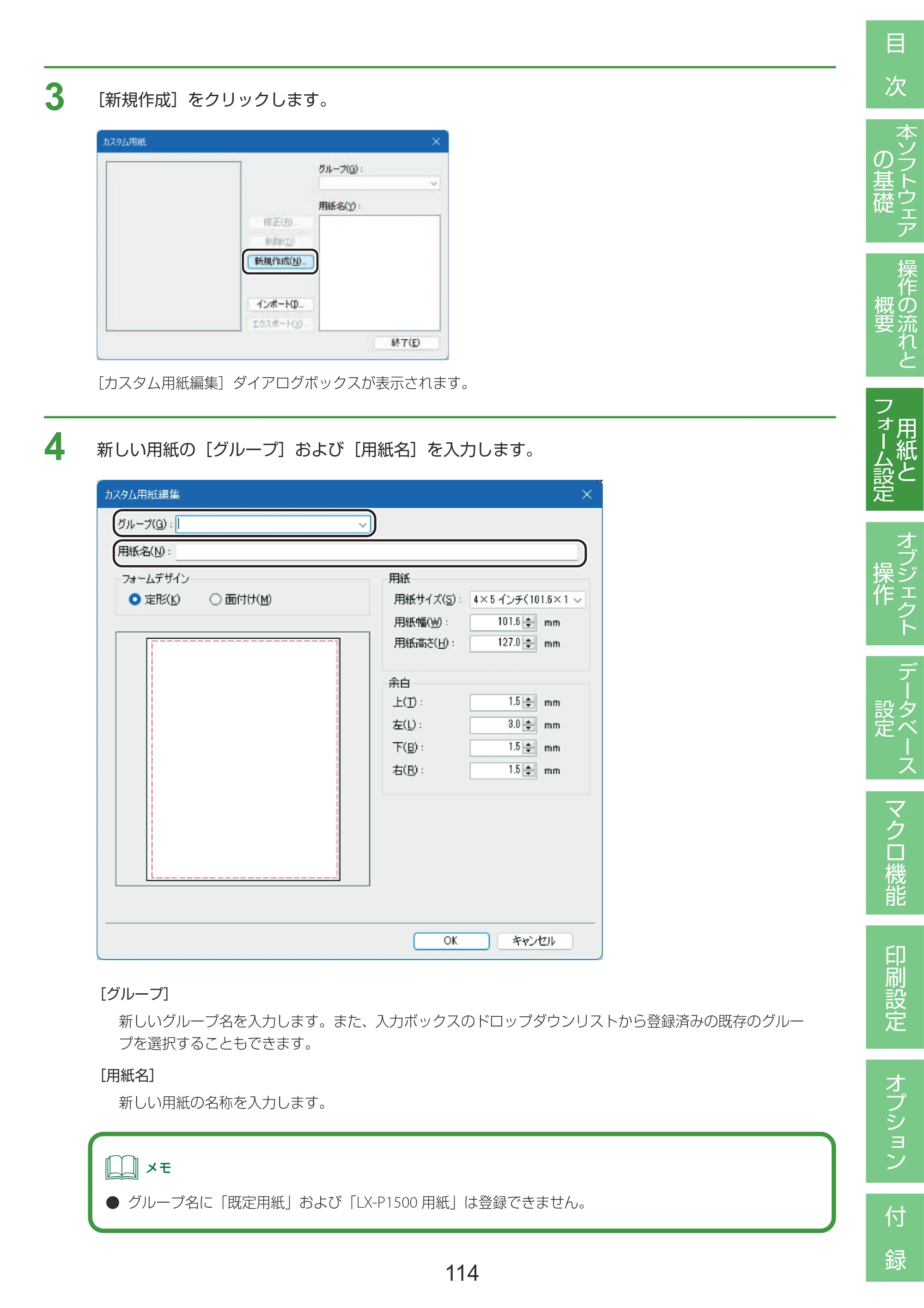The height and width of the screenshot is (1308, 924).
Task: Close the カスタム用紙 dialog
Action: (x=436, y=142)
